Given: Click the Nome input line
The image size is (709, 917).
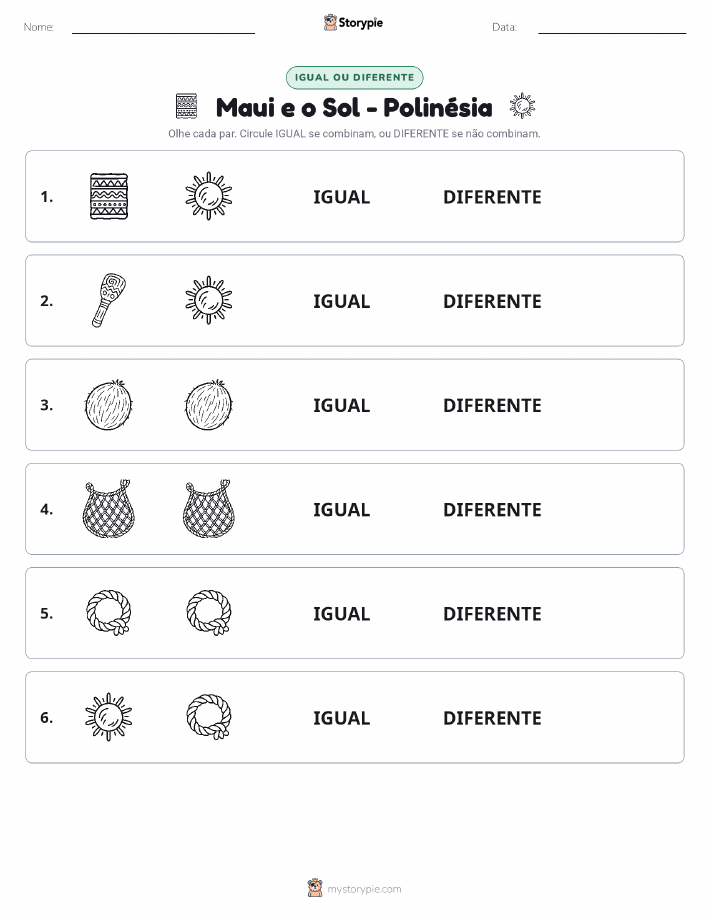Looking at the screenshot, I should [x=163, y=28].
